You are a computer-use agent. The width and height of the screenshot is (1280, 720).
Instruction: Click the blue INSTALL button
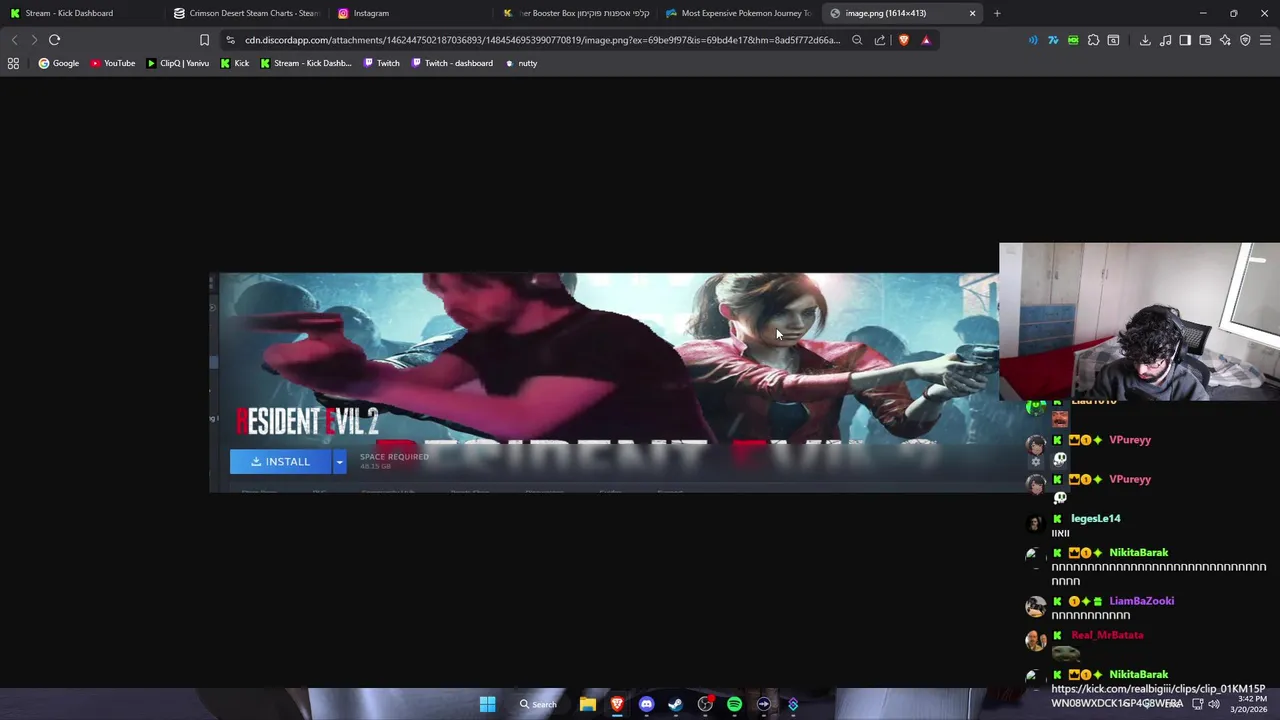coord(281,461)
